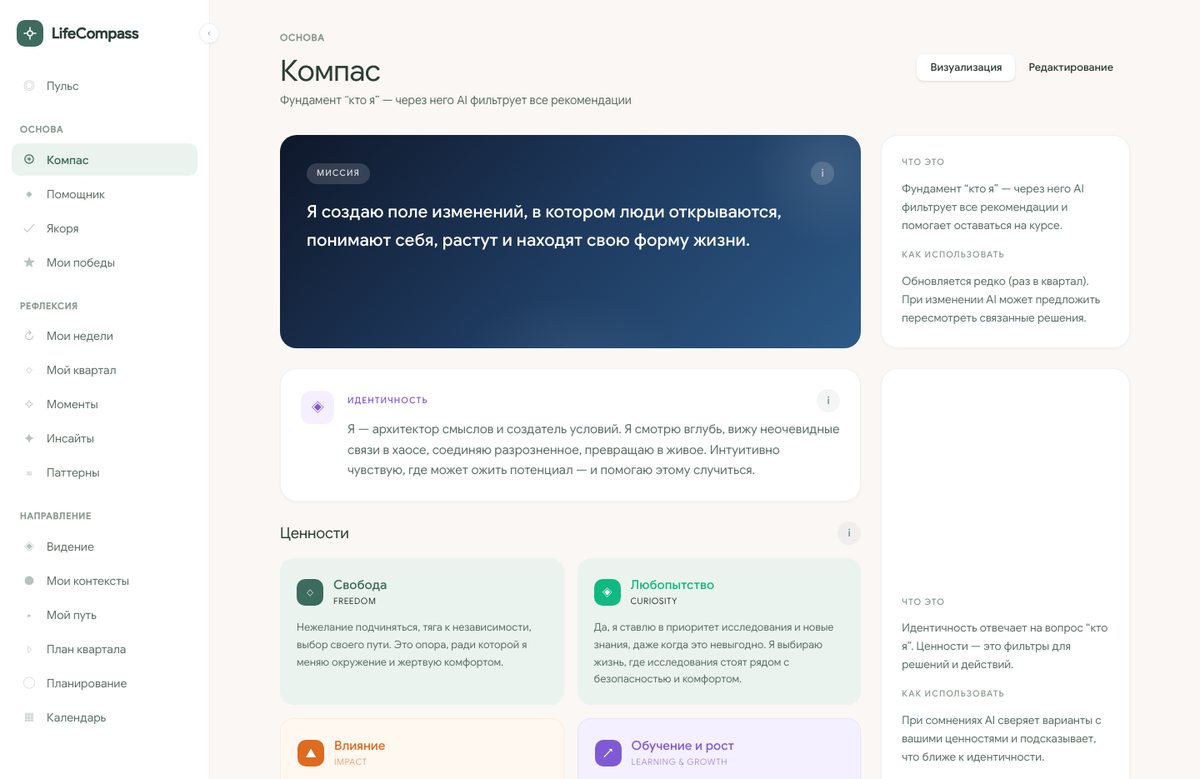The image size is (1200, 779).
Task: Open Мой путь in the sidebar
Action: (x=105, y=615)
